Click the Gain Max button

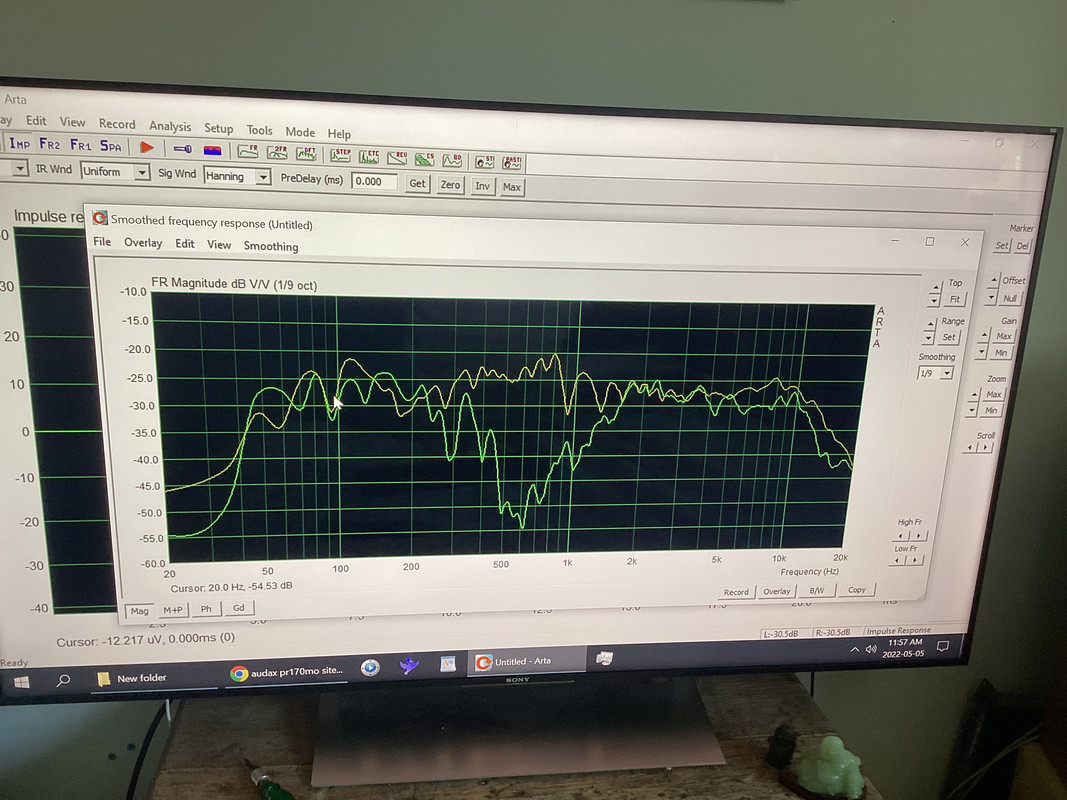coord(1003,335)
